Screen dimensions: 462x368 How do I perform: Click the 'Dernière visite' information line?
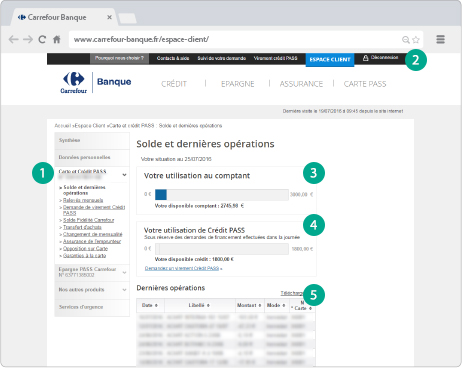[343, 111]
